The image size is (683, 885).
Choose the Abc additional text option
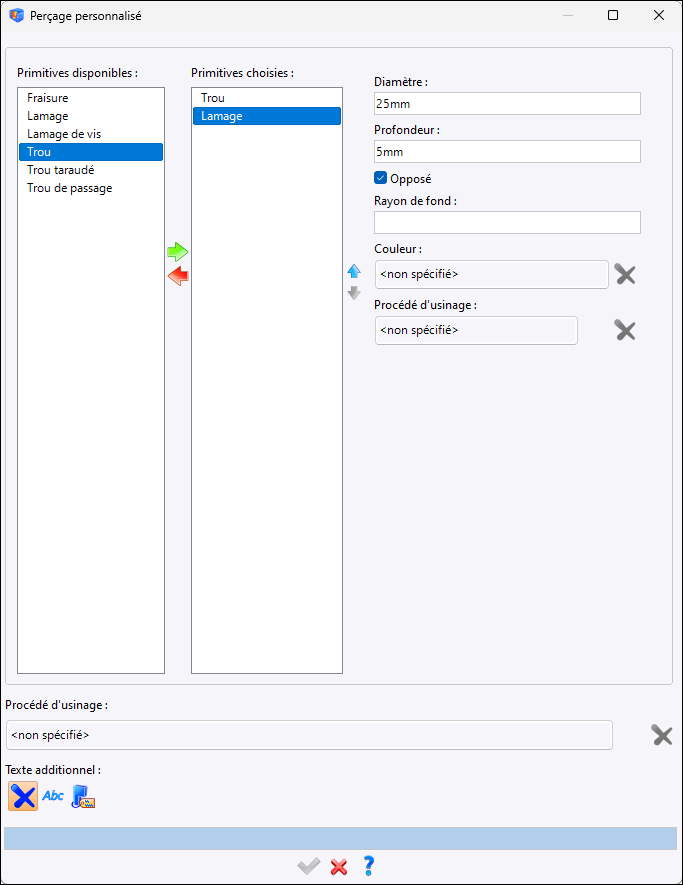pos(53,796)
